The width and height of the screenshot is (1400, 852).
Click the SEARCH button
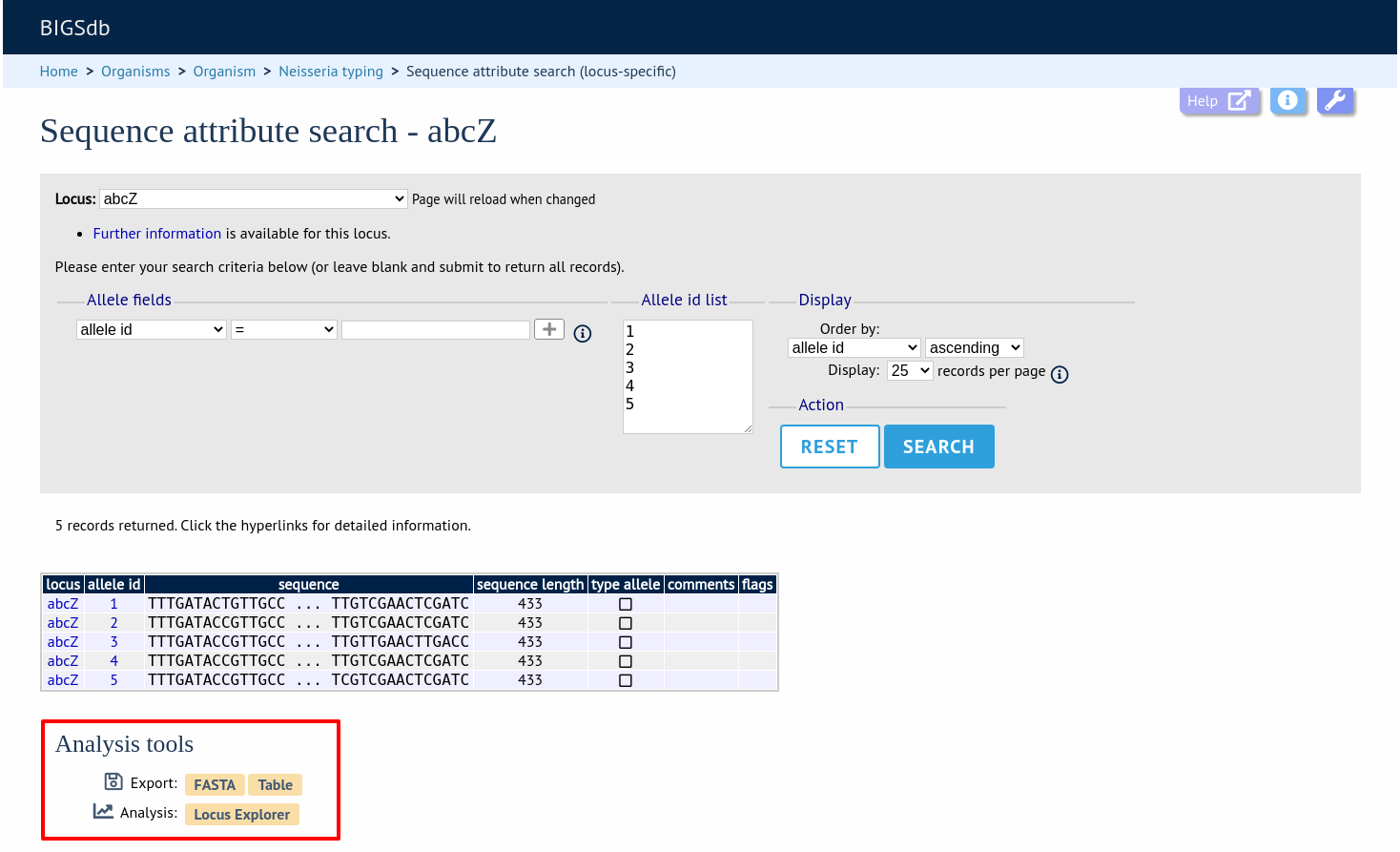(x=939, y=447)
